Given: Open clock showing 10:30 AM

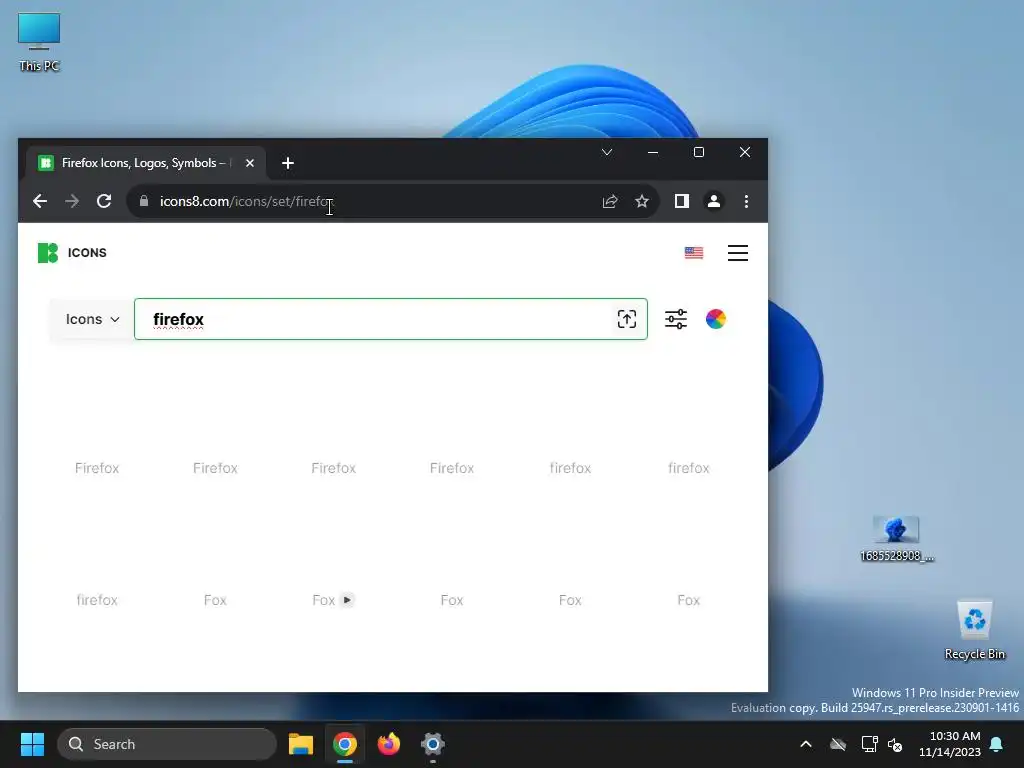Looking at the screenshot, I should point(950,744).
